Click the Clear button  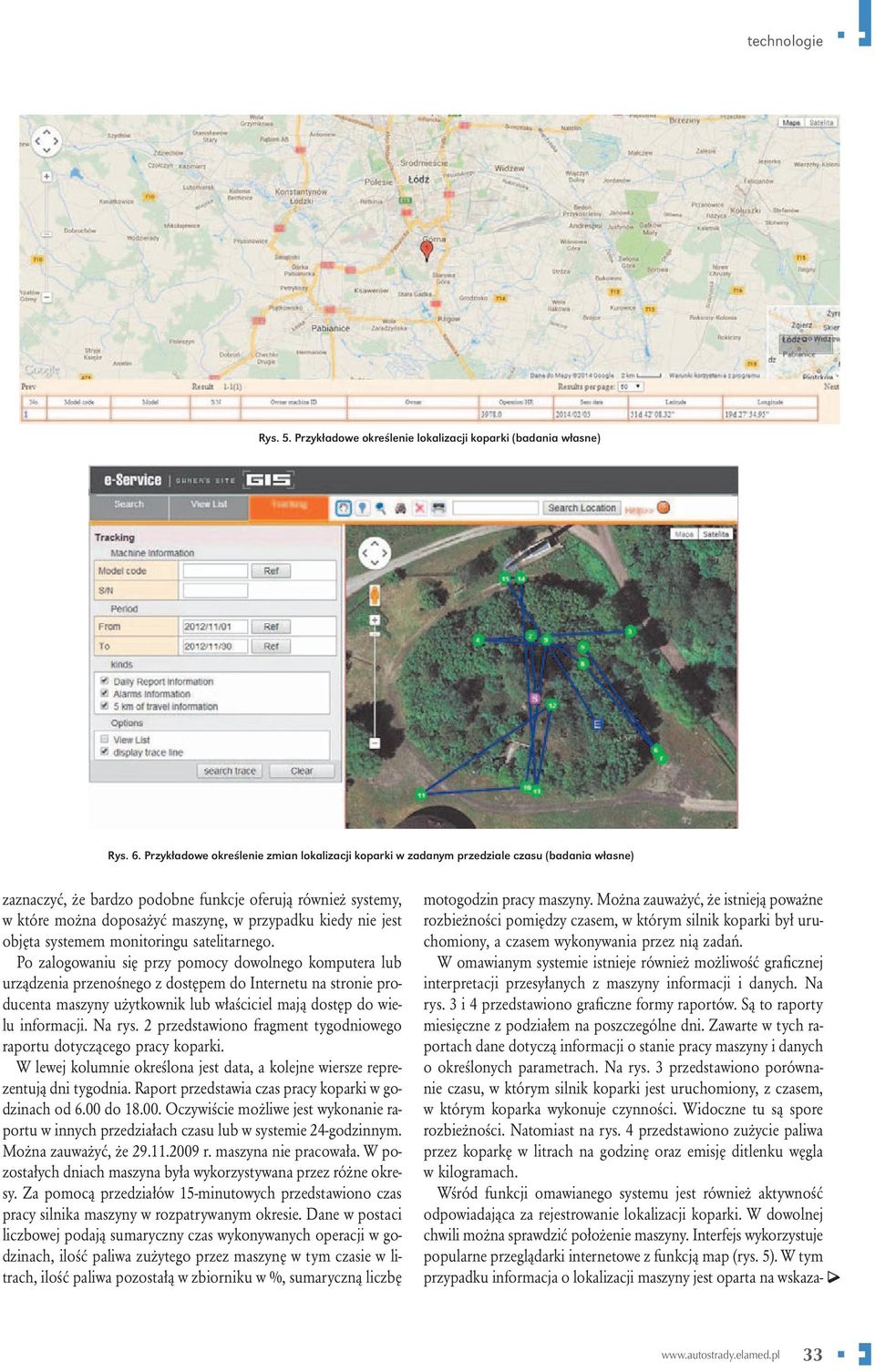click(x=302, y=771)
